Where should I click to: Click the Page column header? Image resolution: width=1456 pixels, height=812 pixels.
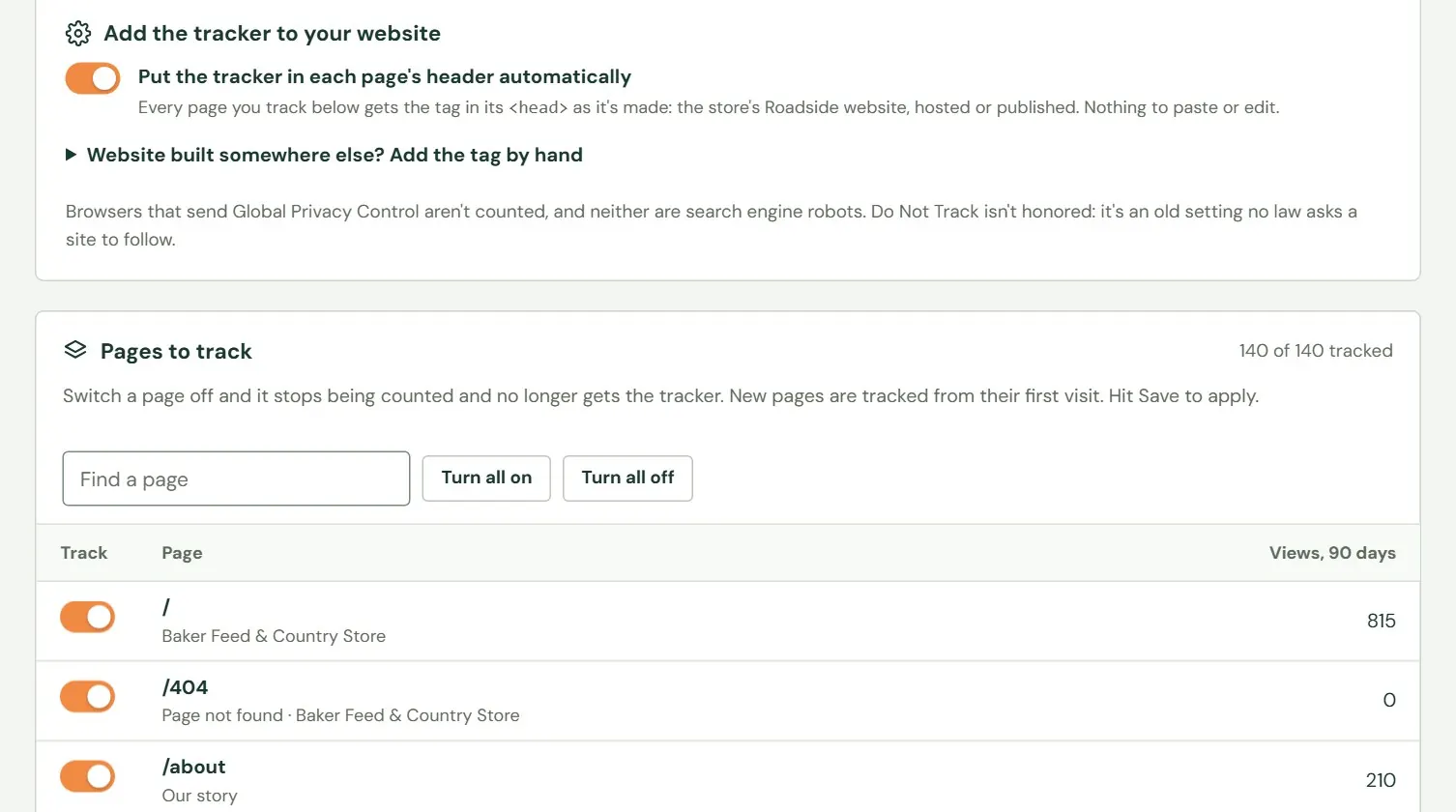pos(182,553)
